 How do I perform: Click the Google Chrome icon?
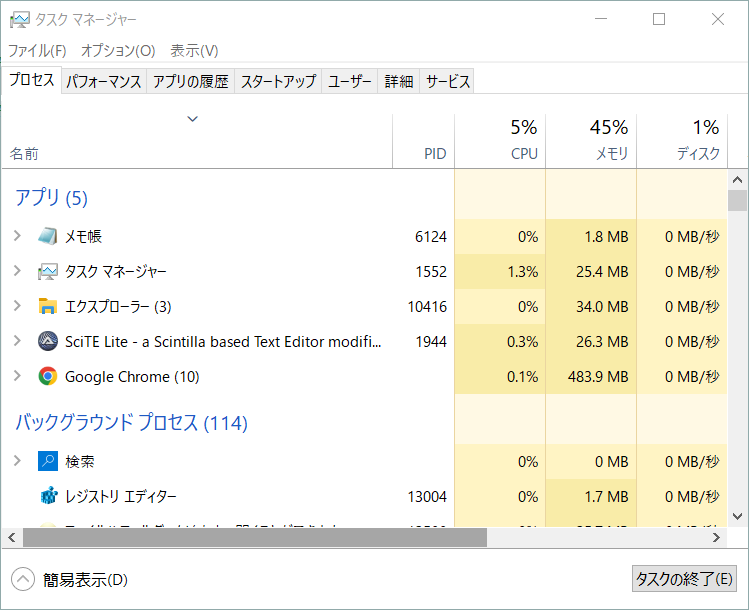48,377
